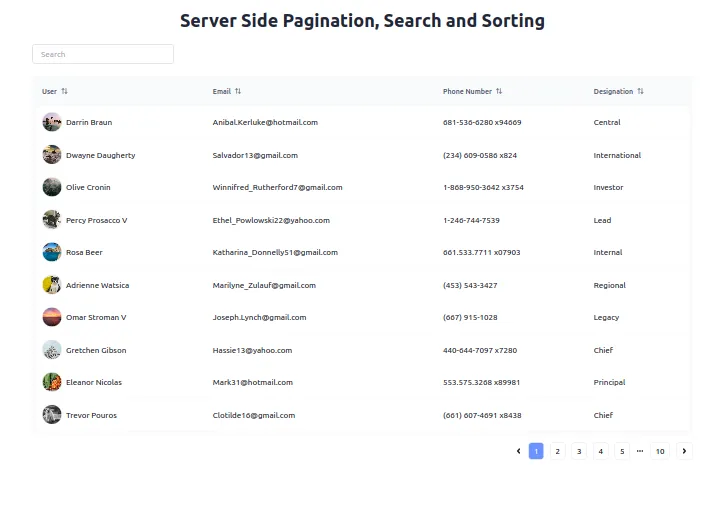The image size is (725, 506).
Task: Click phone 681-536-6280 x94669
Action: [482, 122]
